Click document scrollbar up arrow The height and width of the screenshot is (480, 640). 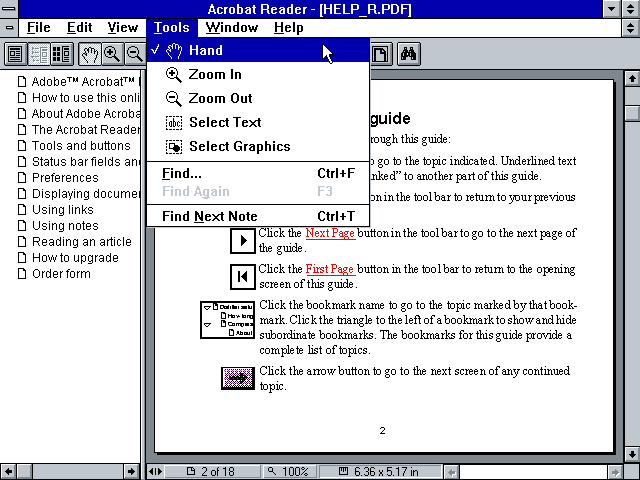[632, 78]
